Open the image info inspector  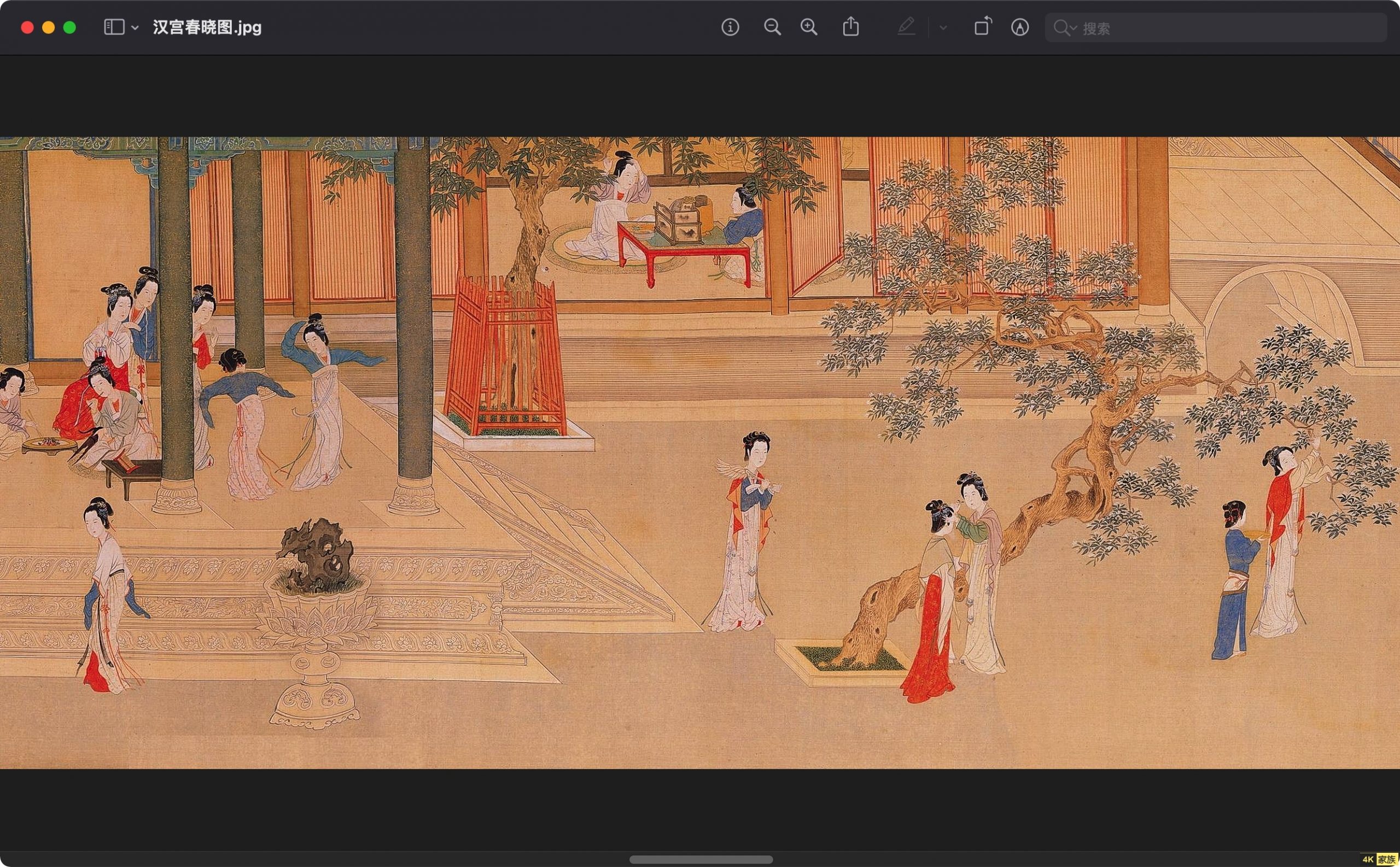point(730,27)
